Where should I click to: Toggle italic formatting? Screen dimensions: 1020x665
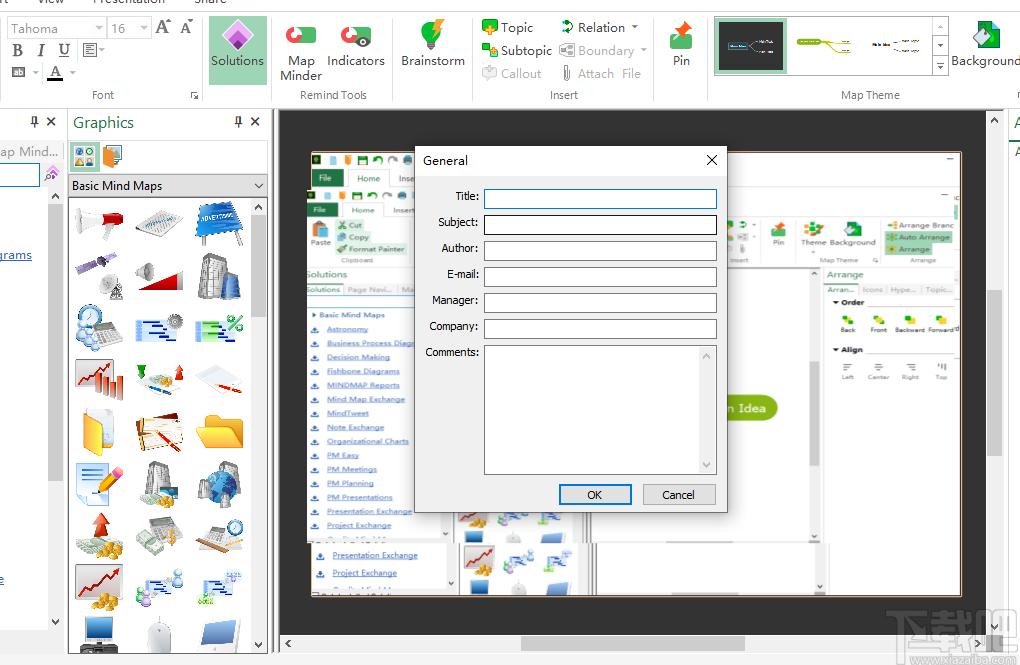(x=41, y=50)
